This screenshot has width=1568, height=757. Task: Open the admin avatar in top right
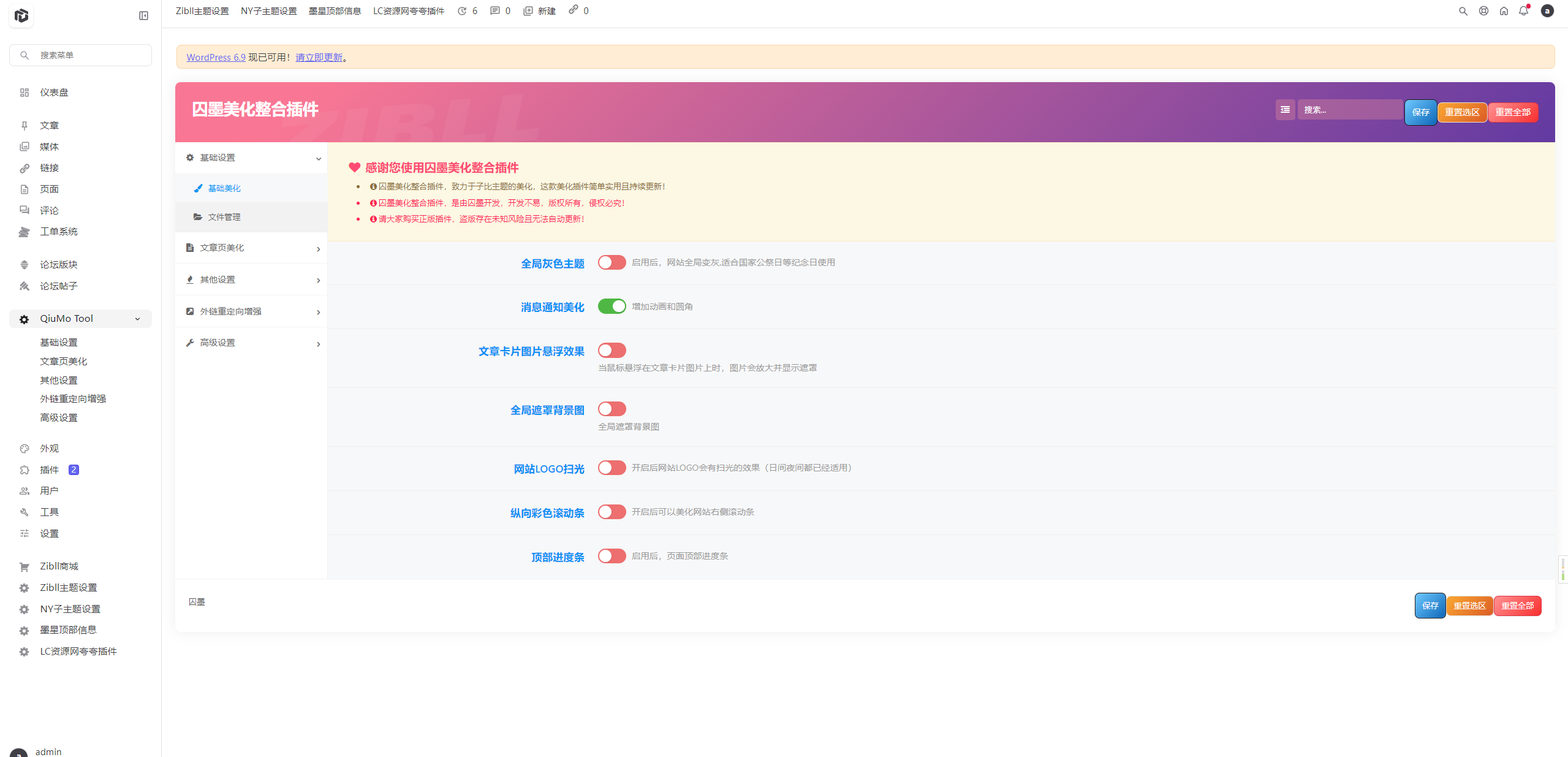point(1547,11)
